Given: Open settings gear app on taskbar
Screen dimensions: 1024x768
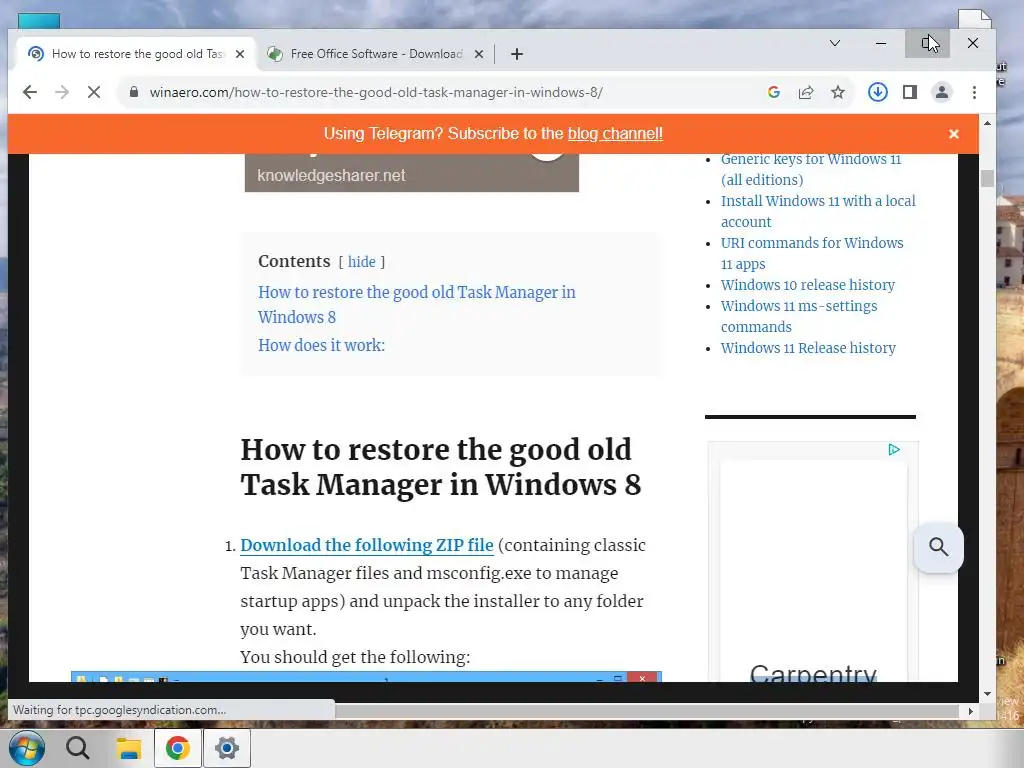Looking at the screenshot, I should [227, 748].
